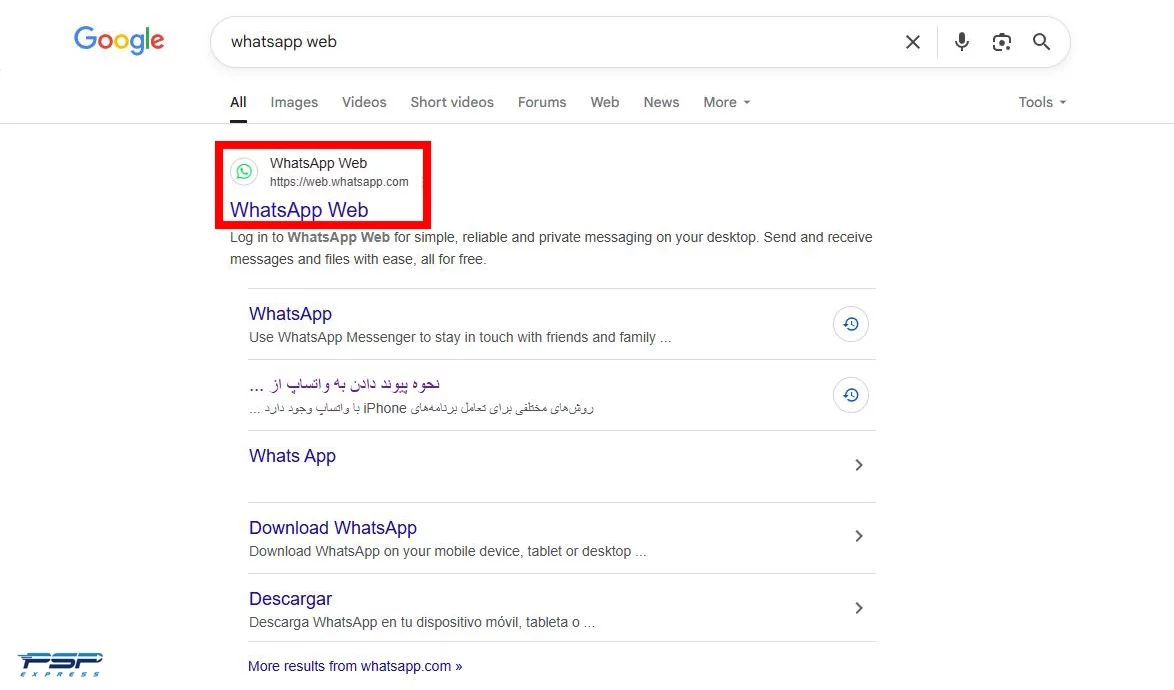The height and width of the screenshot is (690, 1174).
Task: Expand the Descargar sitelink chevron
Action: (859, 608)
